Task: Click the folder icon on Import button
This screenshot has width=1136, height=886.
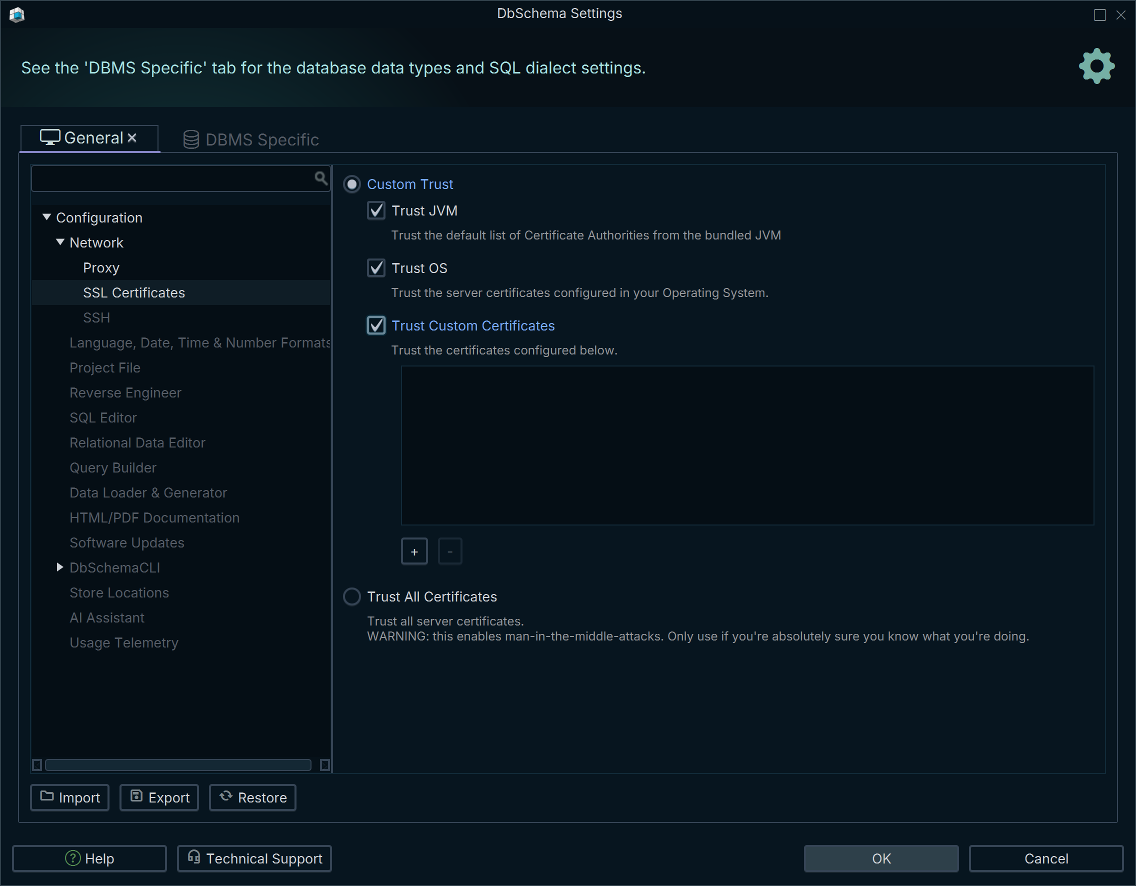Action: [47, 796]
